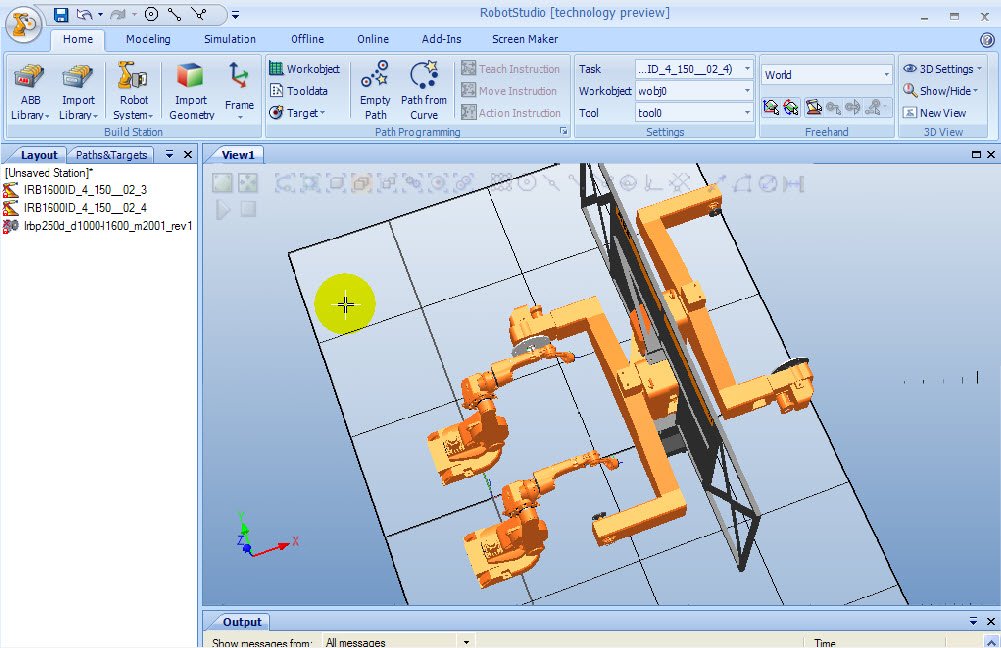Enable surface selection level in View1

[310, 183]
